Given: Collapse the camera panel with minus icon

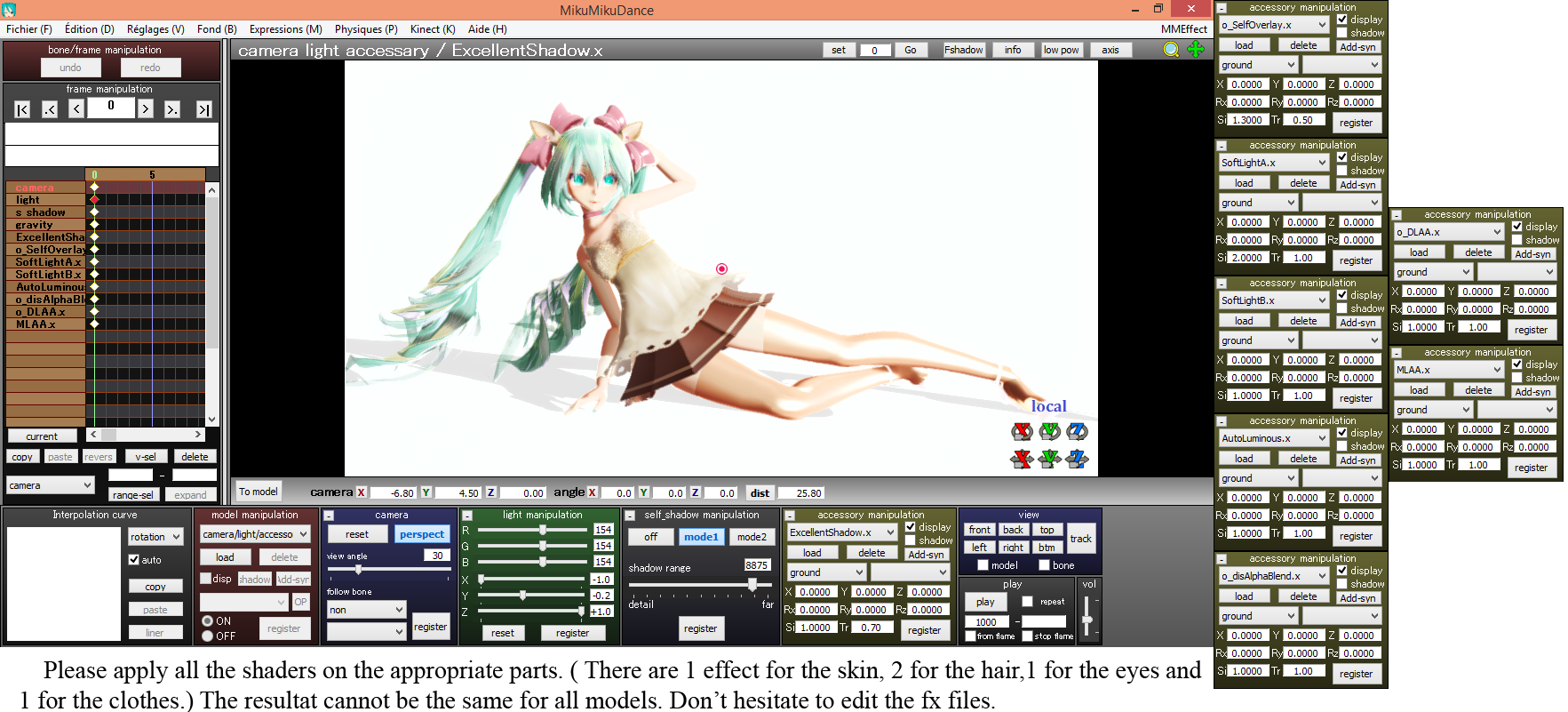Looking at the screenshot, I should click(x=329, y=516).
